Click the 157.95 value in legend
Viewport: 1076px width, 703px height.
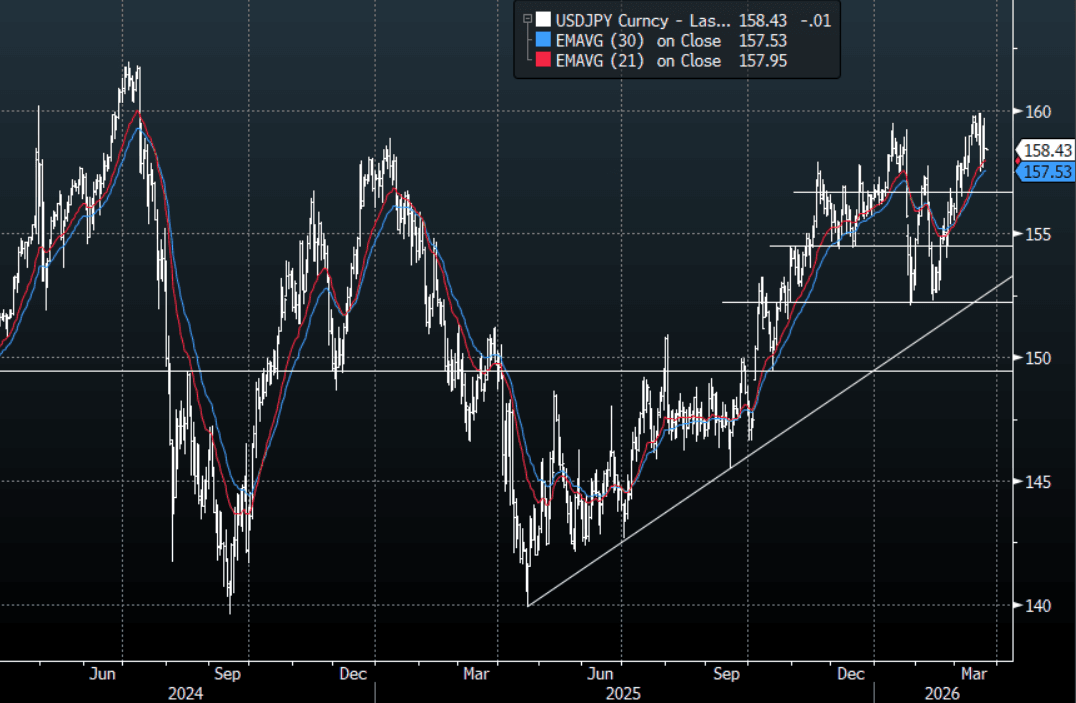[762, 60]
